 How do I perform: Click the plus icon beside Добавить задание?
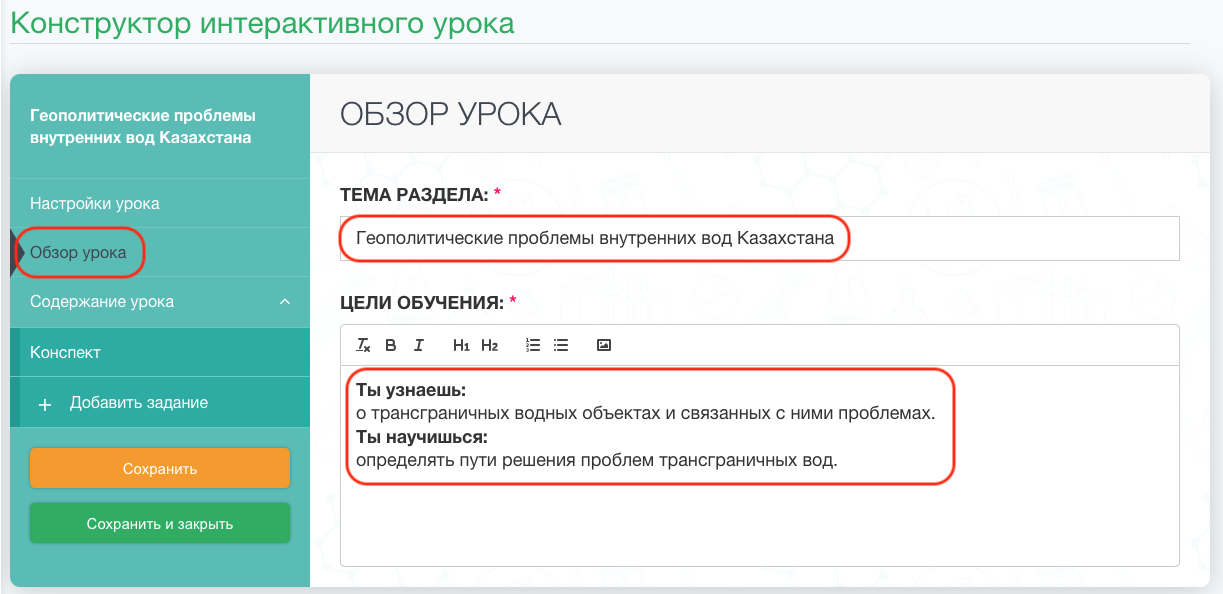(x=45, y=404)
